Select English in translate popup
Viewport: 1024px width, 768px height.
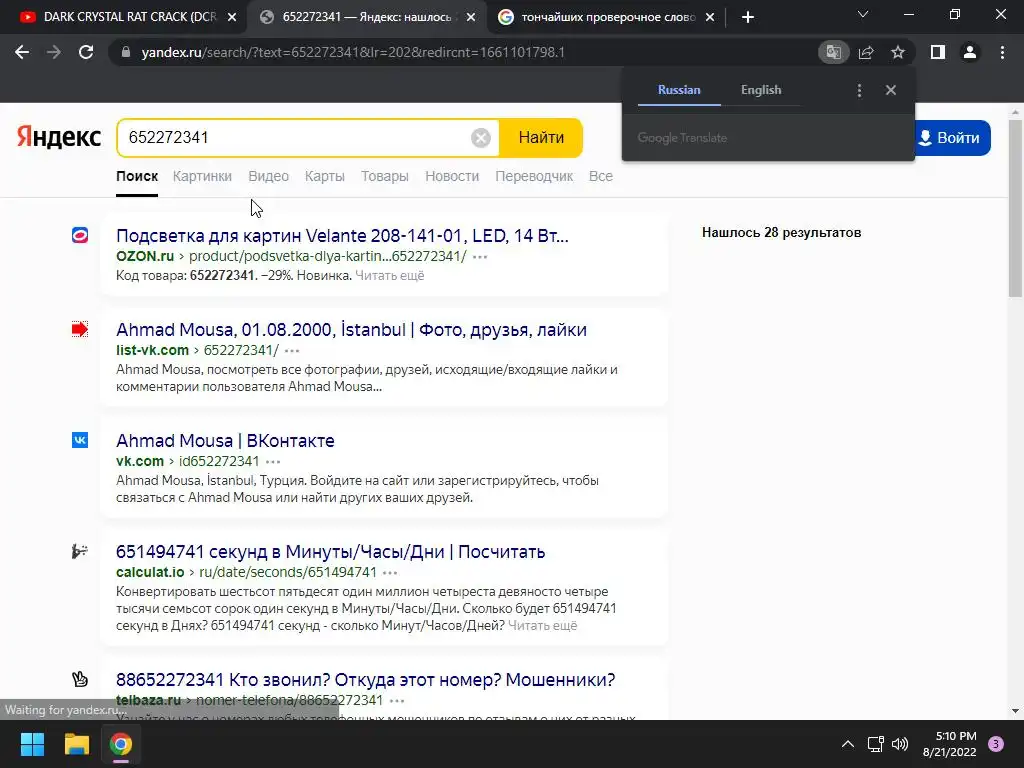pos(761,90)
